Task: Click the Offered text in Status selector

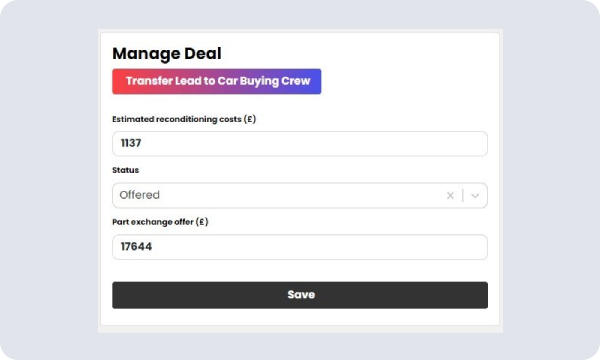Action: (140, 195)
